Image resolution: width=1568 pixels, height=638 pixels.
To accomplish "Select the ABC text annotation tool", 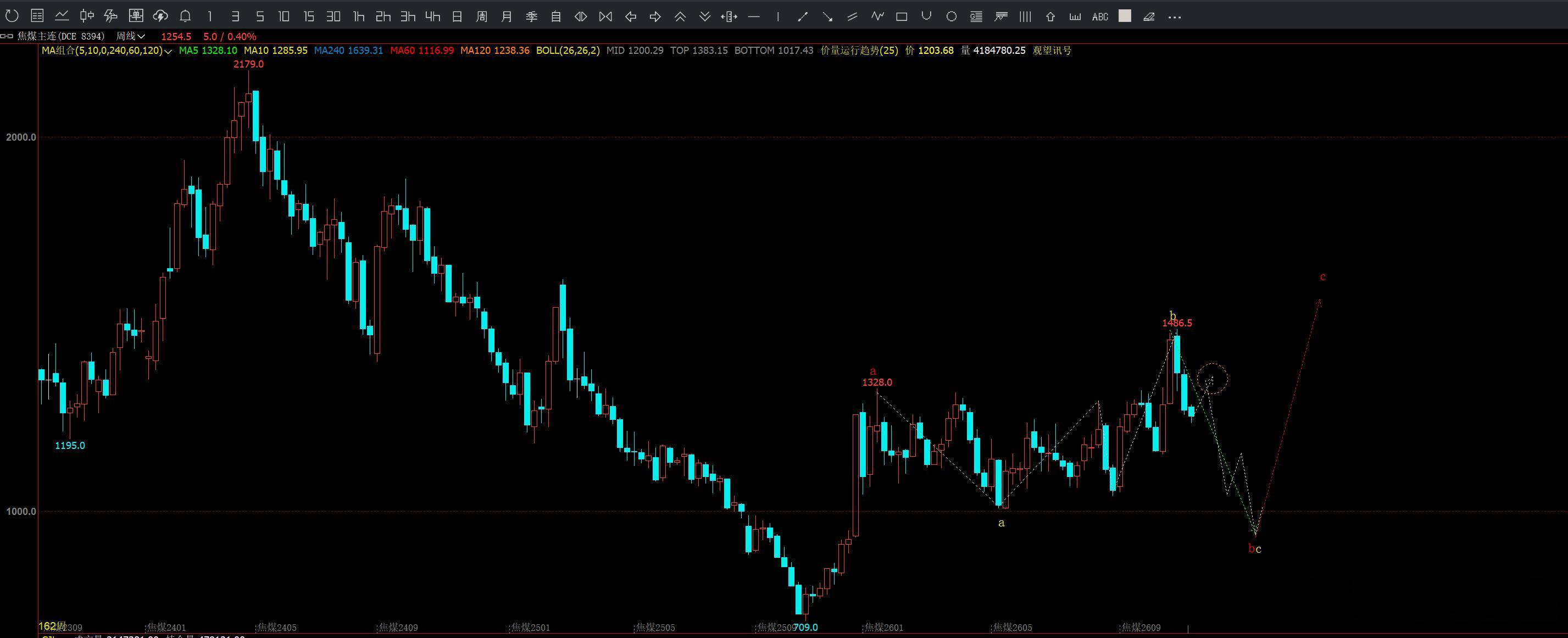I will pos(1100,16).
